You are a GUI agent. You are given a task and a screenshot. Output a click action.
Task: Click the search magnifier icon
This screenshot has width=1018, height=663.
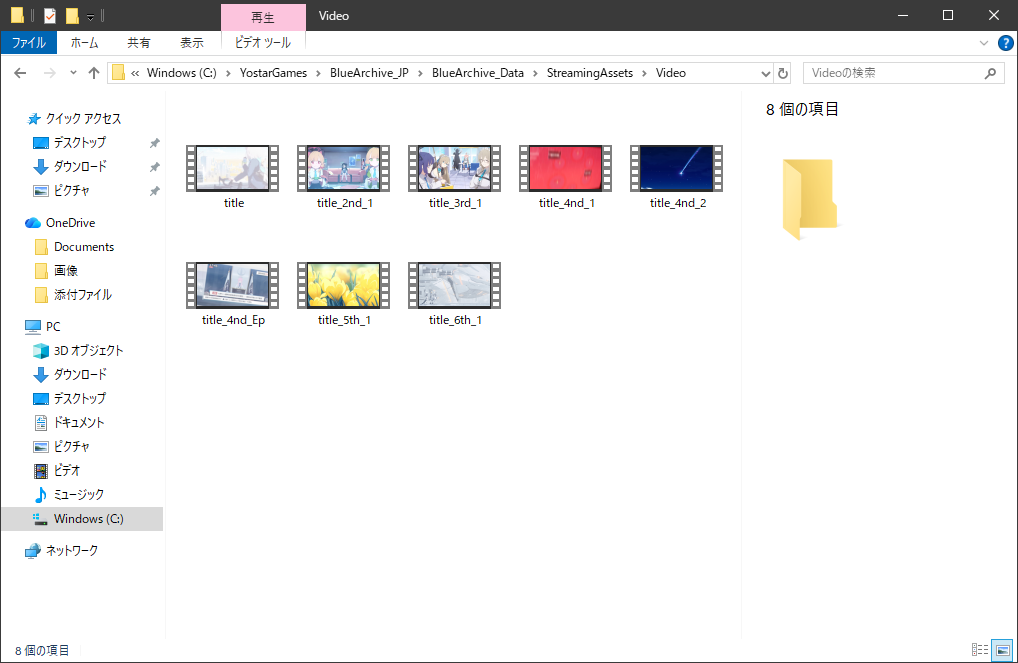click(989, 73)
